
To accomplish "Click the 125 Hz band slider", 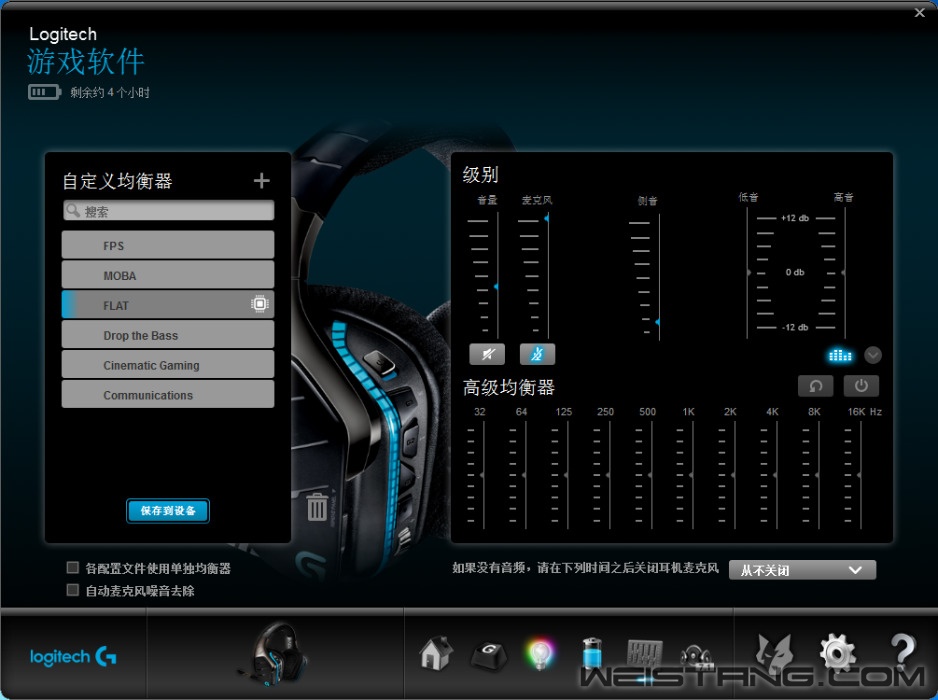I will 567,475.
